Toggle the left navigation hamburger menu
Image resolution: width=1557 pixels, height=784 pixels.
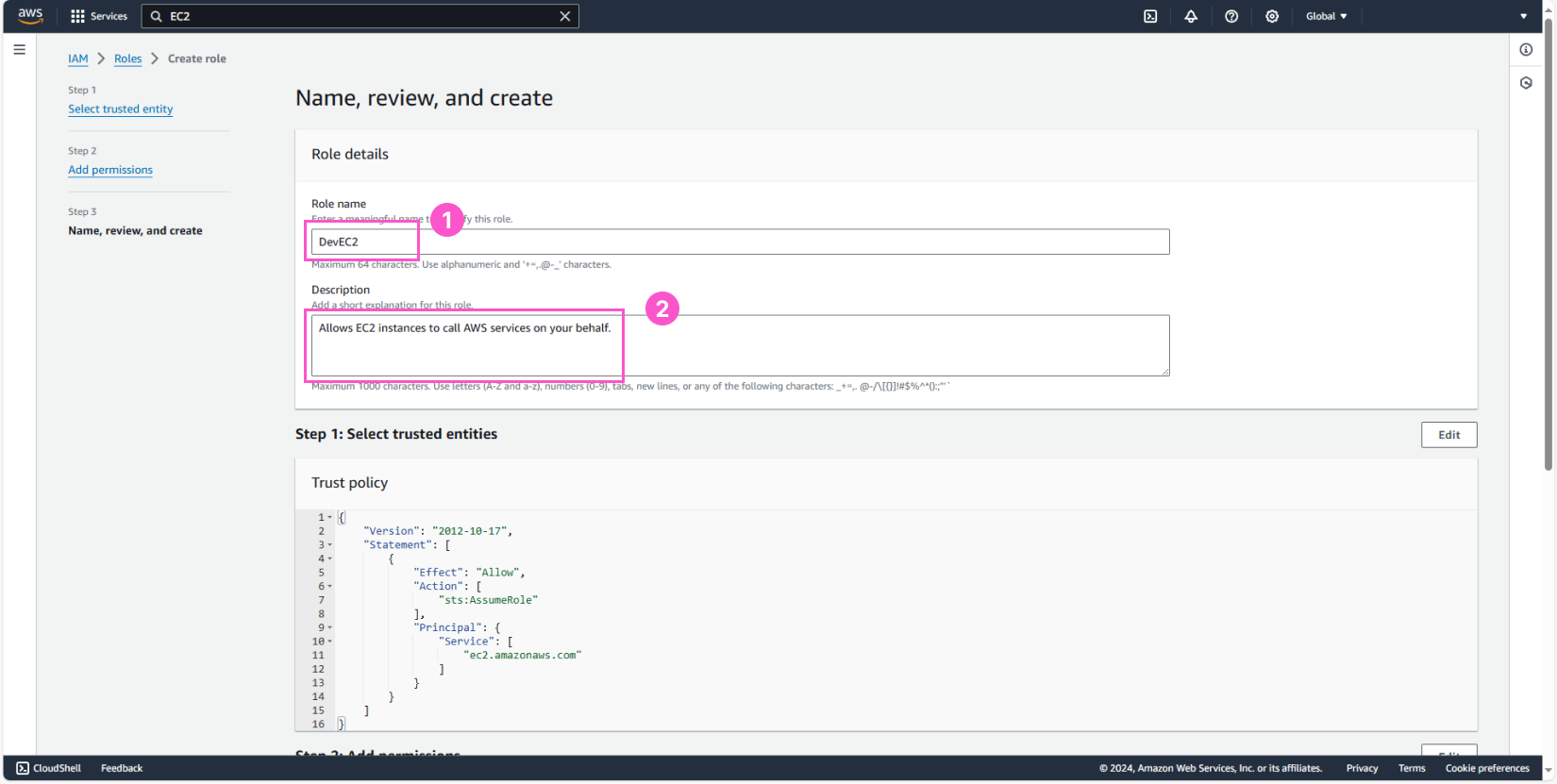(19, 50)
